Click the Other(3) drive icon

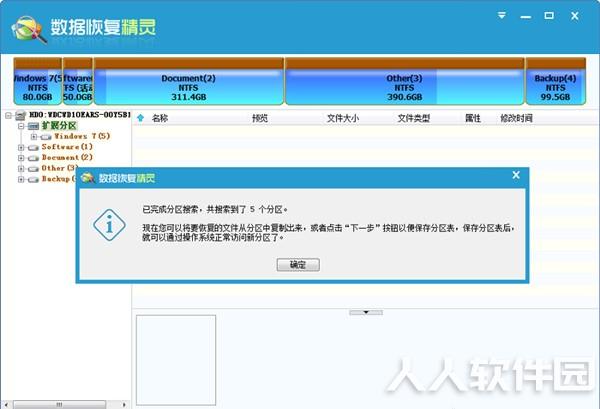coord(34,169)
